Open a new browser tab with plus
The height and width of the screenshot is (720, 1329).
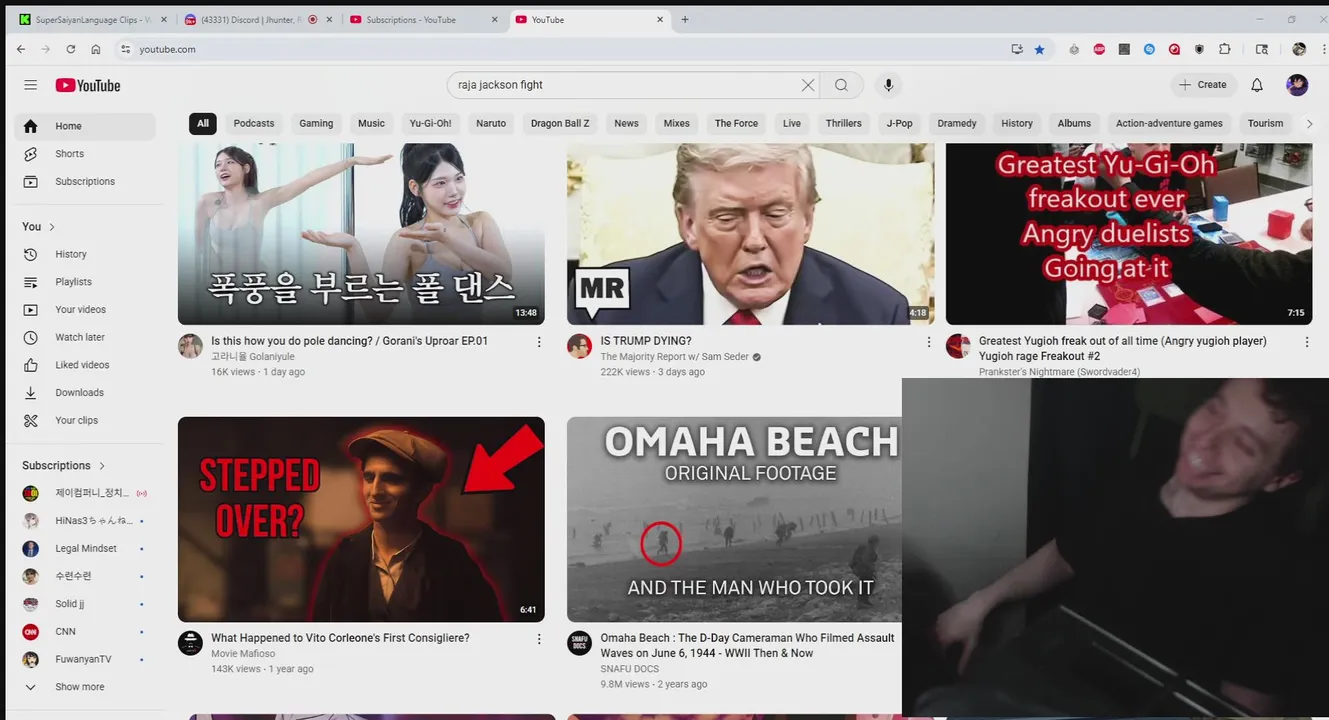(x=685, y=19)
